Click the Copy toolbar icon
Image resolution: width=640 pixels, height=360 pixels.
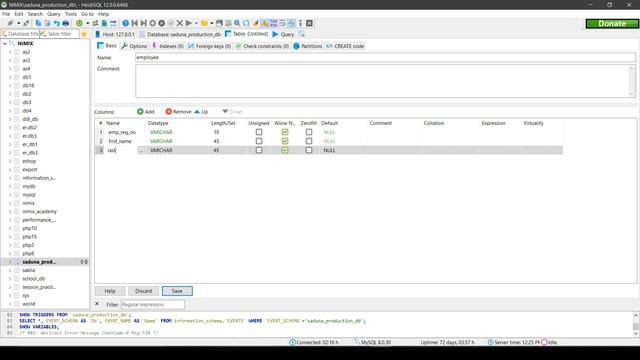pyautogui.click(x=38, y=23)
